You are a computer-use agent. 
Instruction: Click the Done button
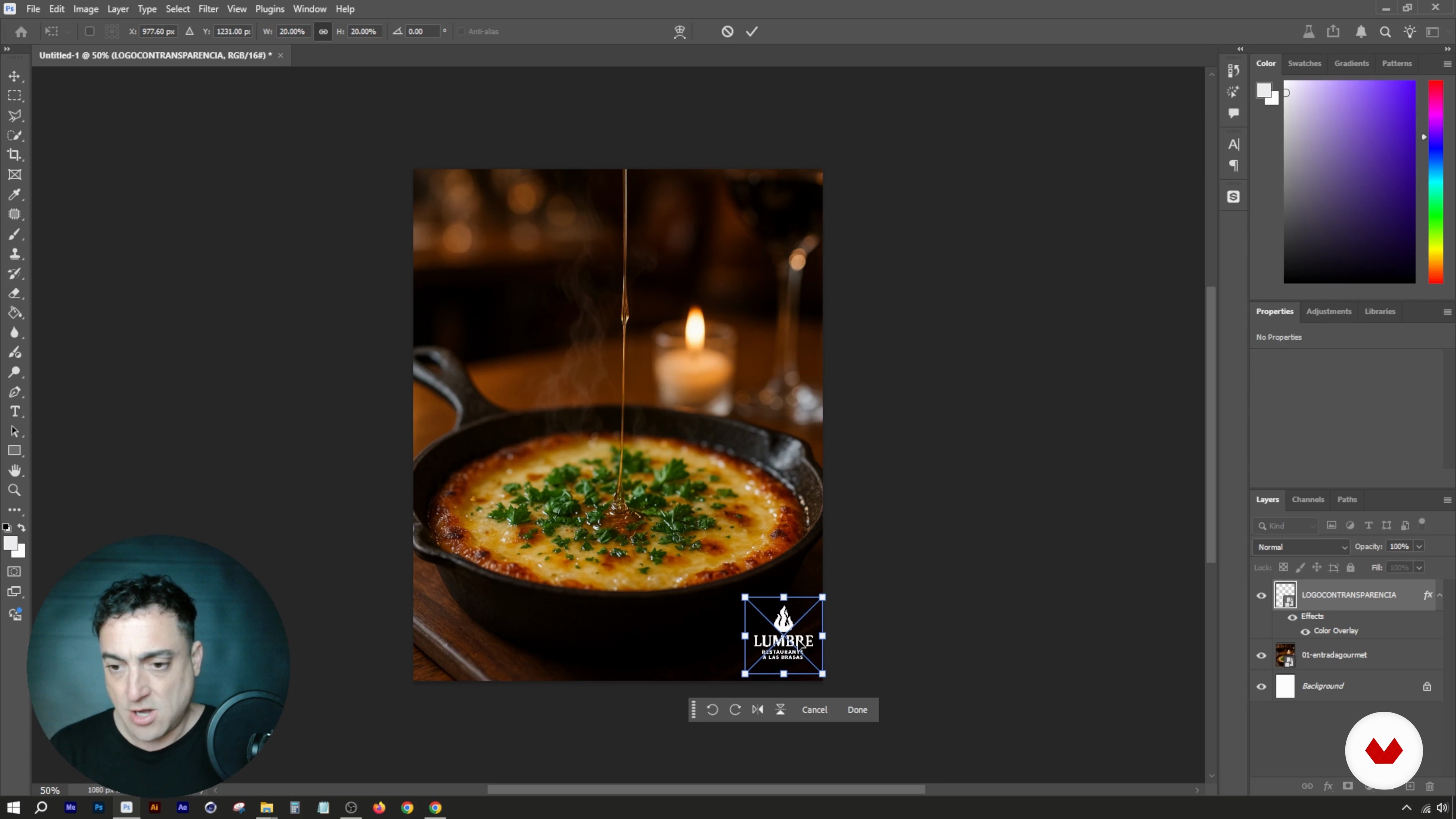[857, 709]
